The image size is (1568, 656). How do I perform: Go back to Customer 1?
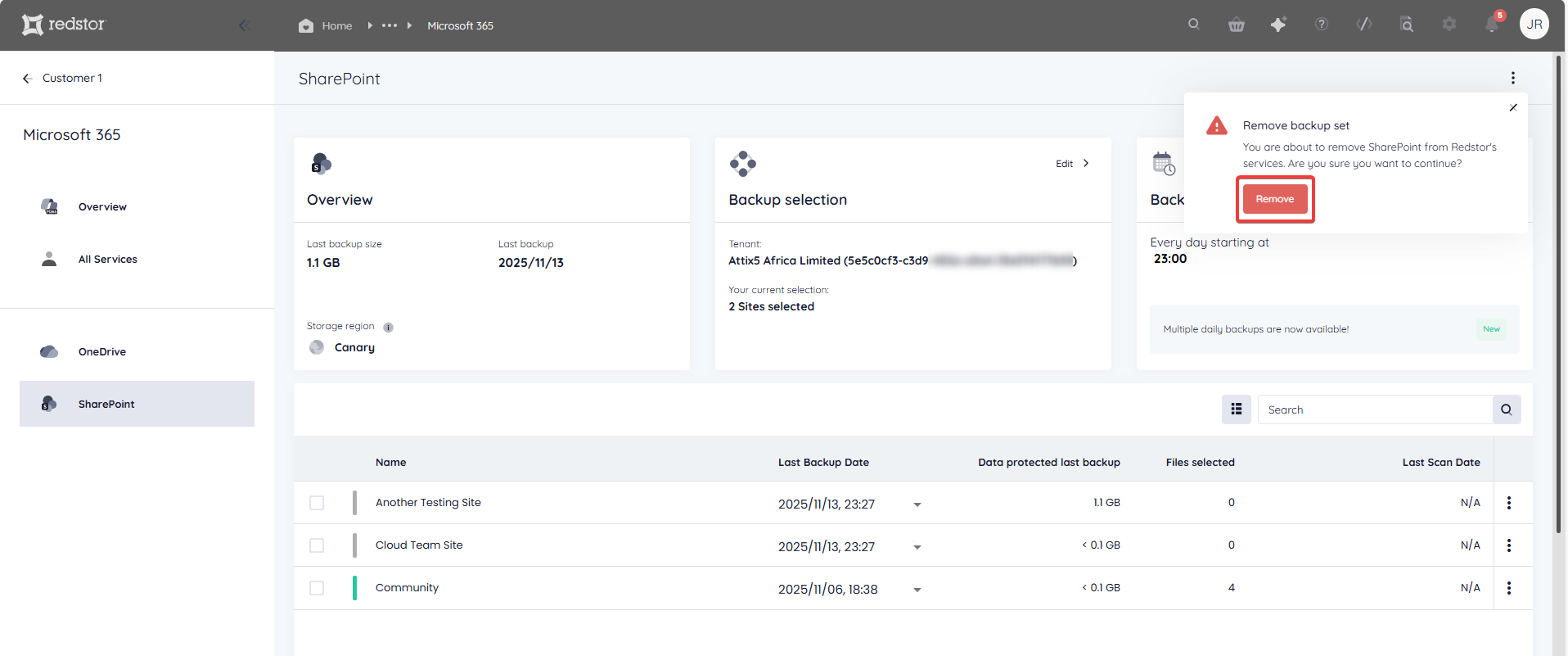[x=62, y=78]
